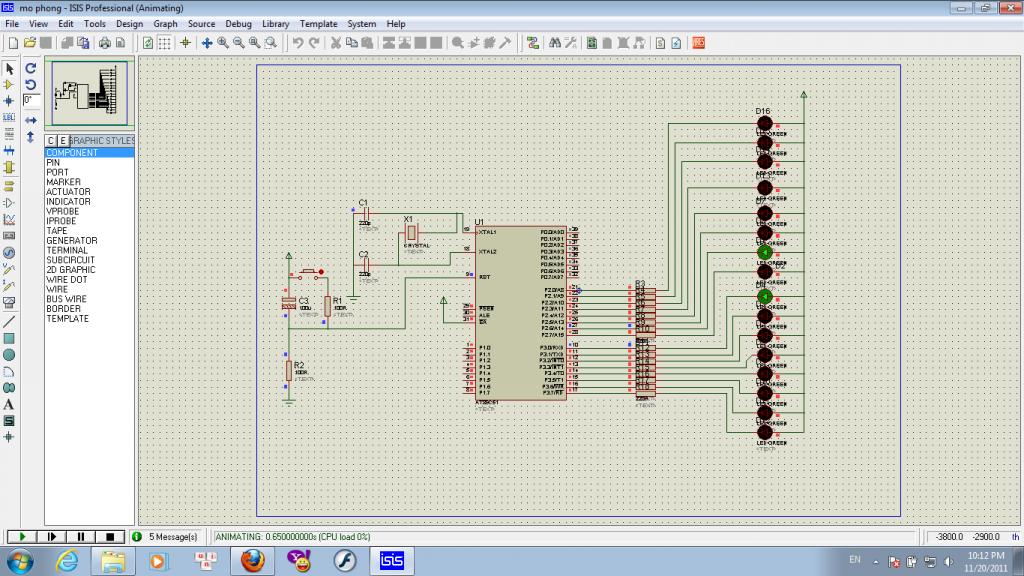Open the Graph menu
Image resolution: width=1024 pixels, height=576 pixels.
point(165,24)
